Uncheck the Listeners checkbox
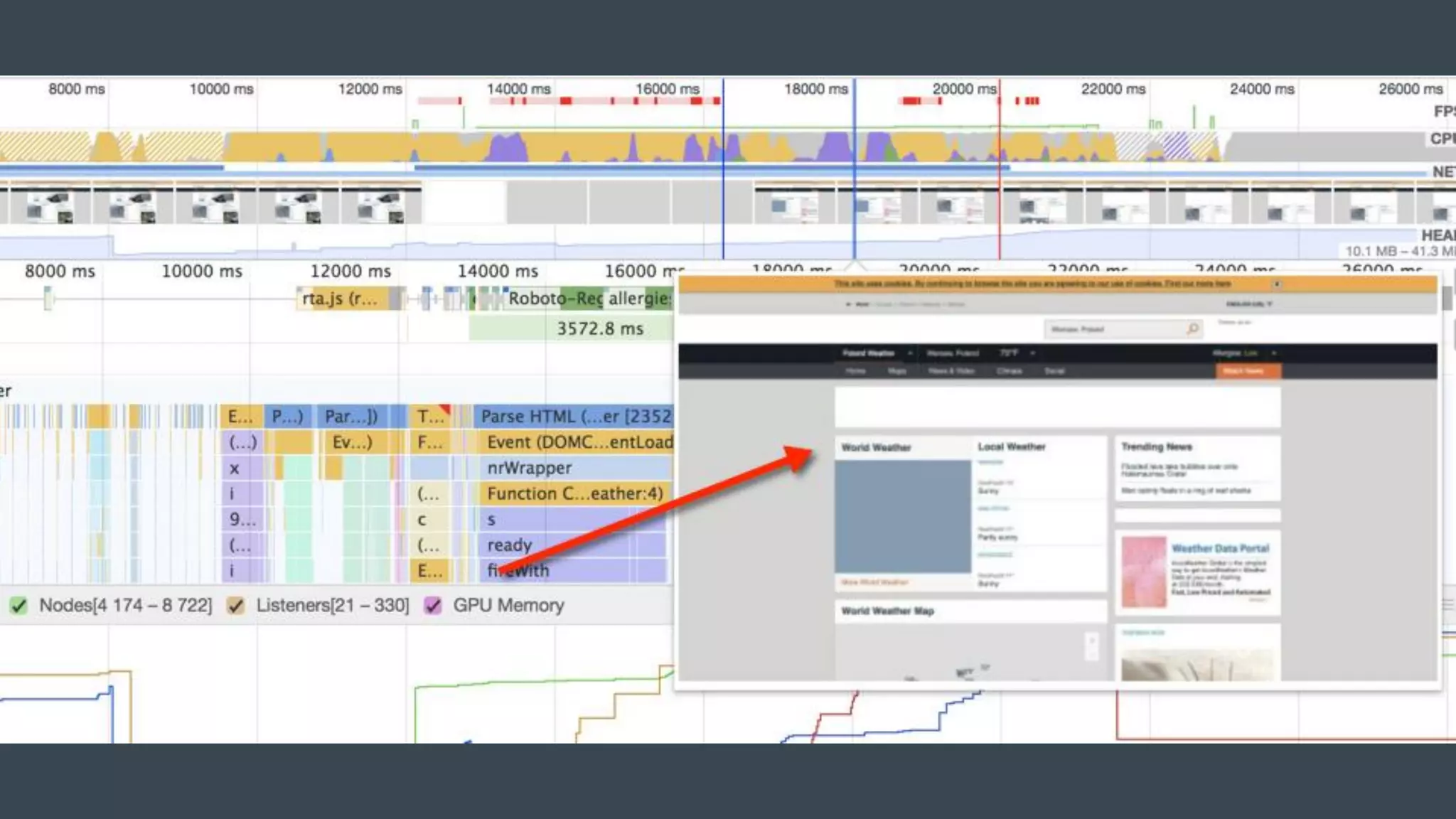The height and width of the screenshot is (819, 1456). click(235, 606)
